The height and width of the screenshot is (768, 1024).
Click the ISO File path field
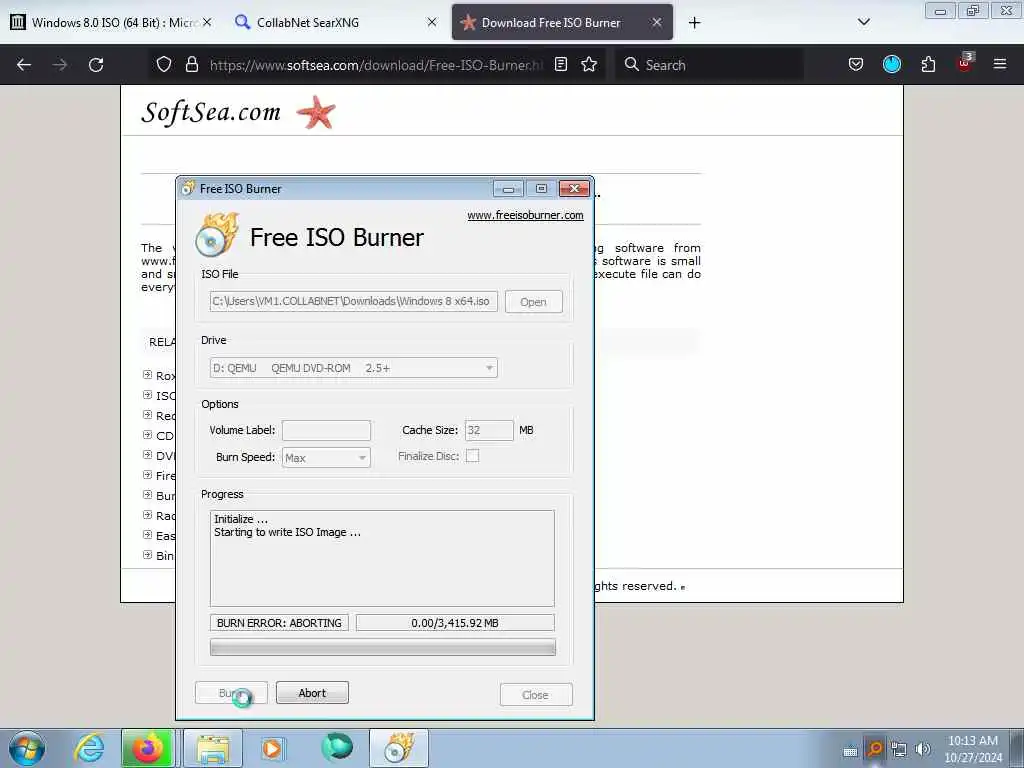[x=353, y=301]
